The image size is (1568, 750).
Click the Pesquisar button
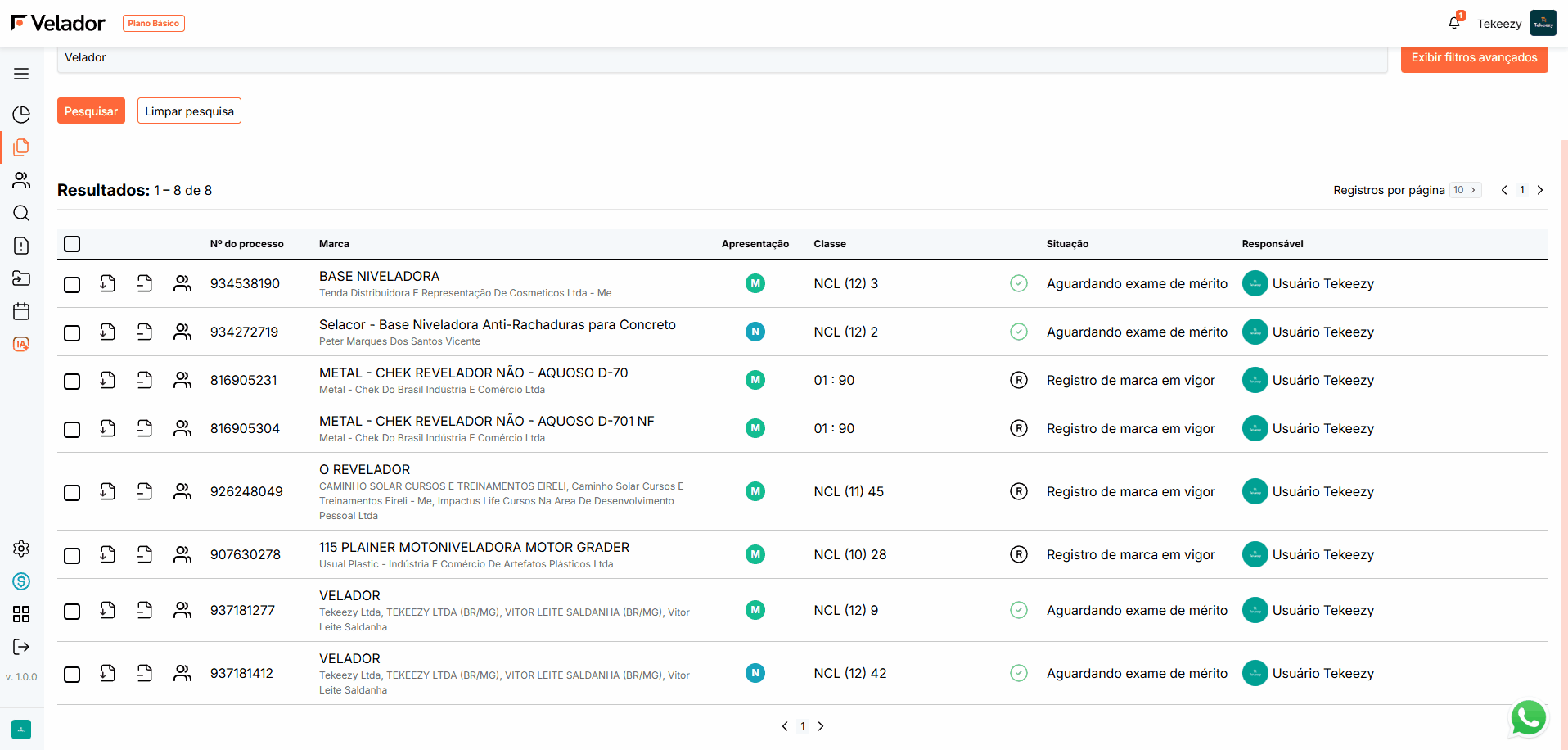[91, 111]
